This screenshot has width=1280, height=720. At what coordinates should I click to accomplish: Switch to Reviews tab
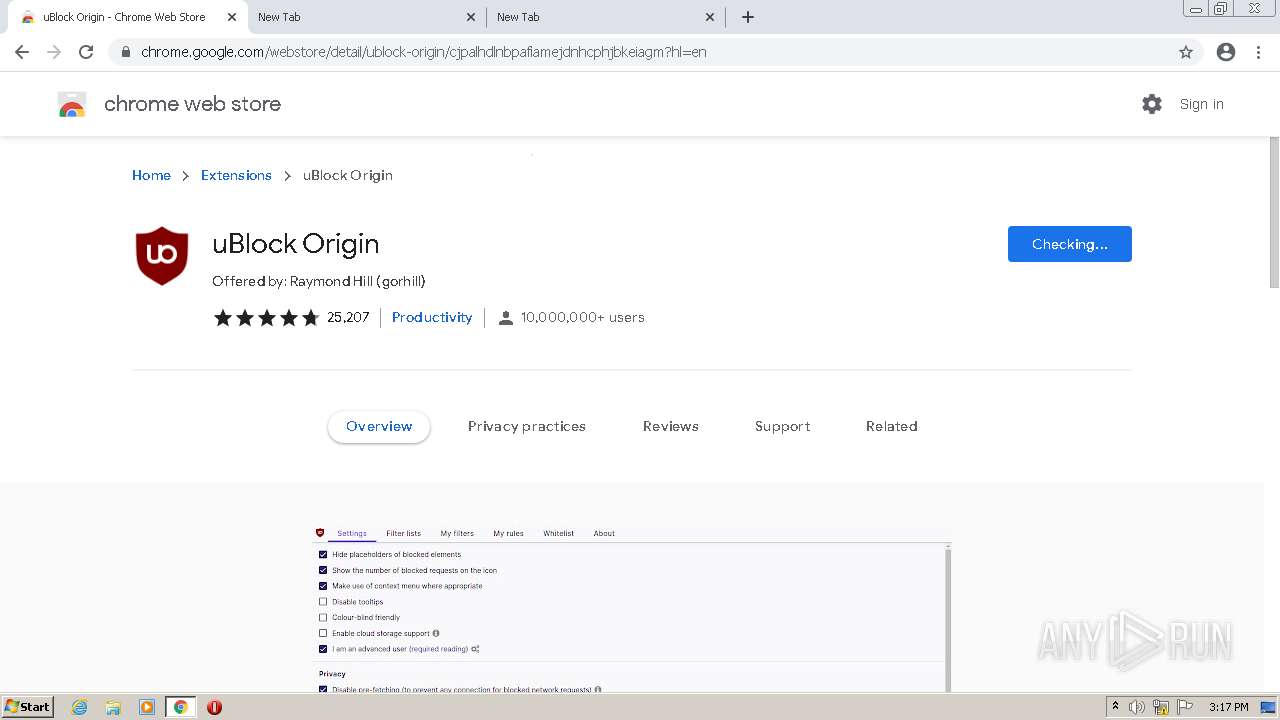pyautogui.click(x=671, y=426)
